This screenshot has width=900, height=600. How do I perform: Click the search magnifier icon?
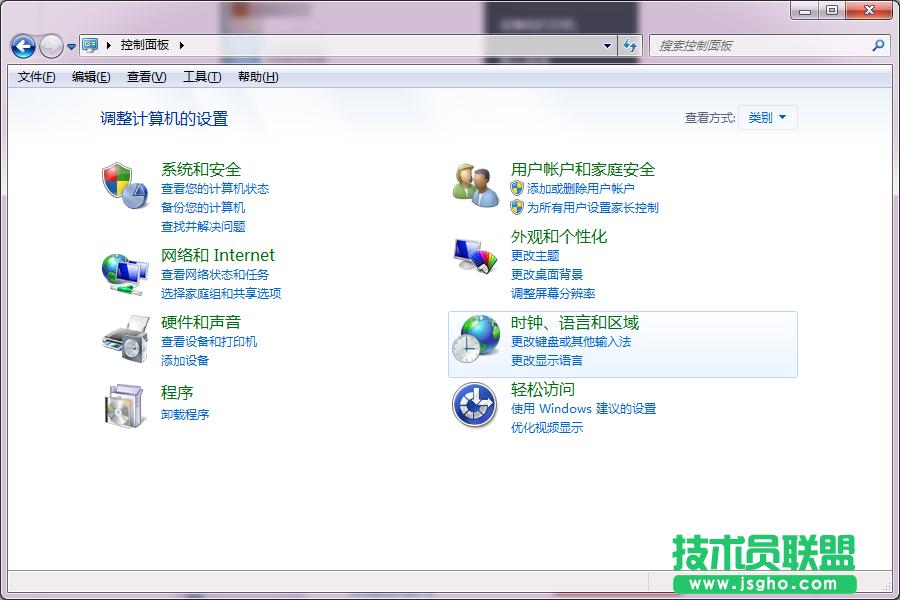click(x=878, y=45)
